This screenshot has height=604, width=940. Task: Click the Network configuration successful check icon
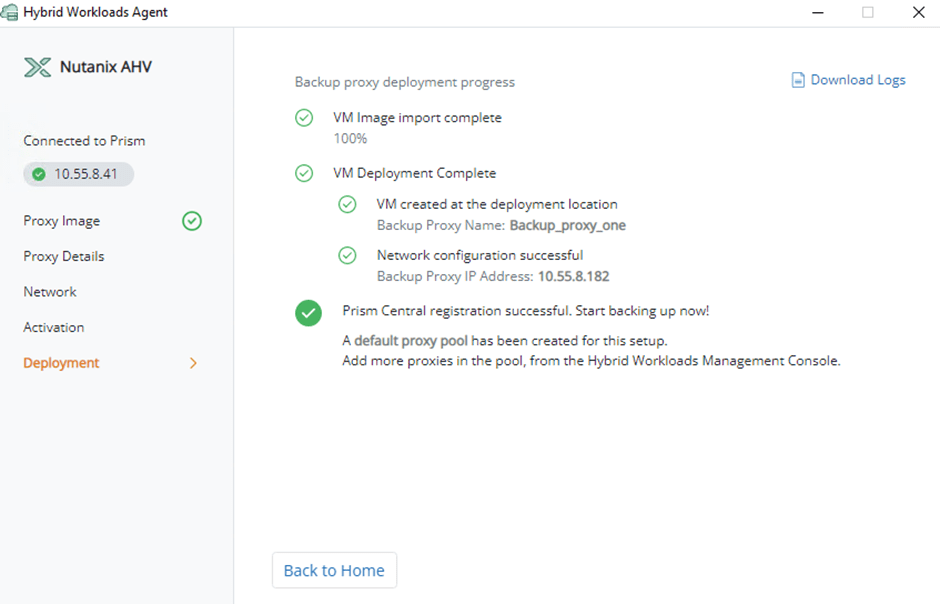coord(347,255)
